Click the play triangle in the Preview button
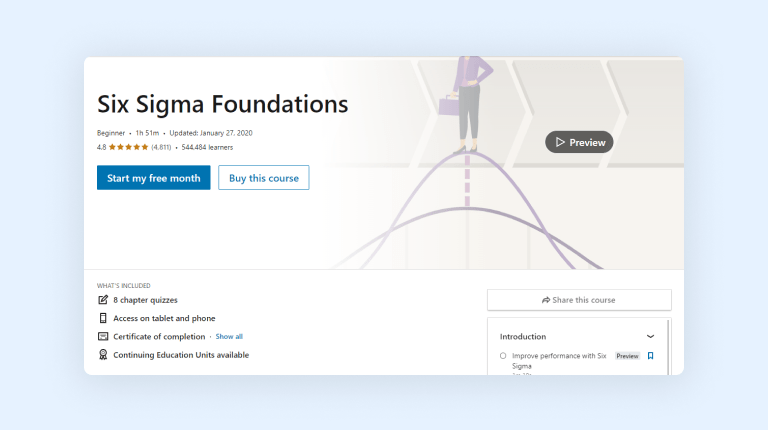This screenshot has width=768, height=430. click(x=560, y=142)
